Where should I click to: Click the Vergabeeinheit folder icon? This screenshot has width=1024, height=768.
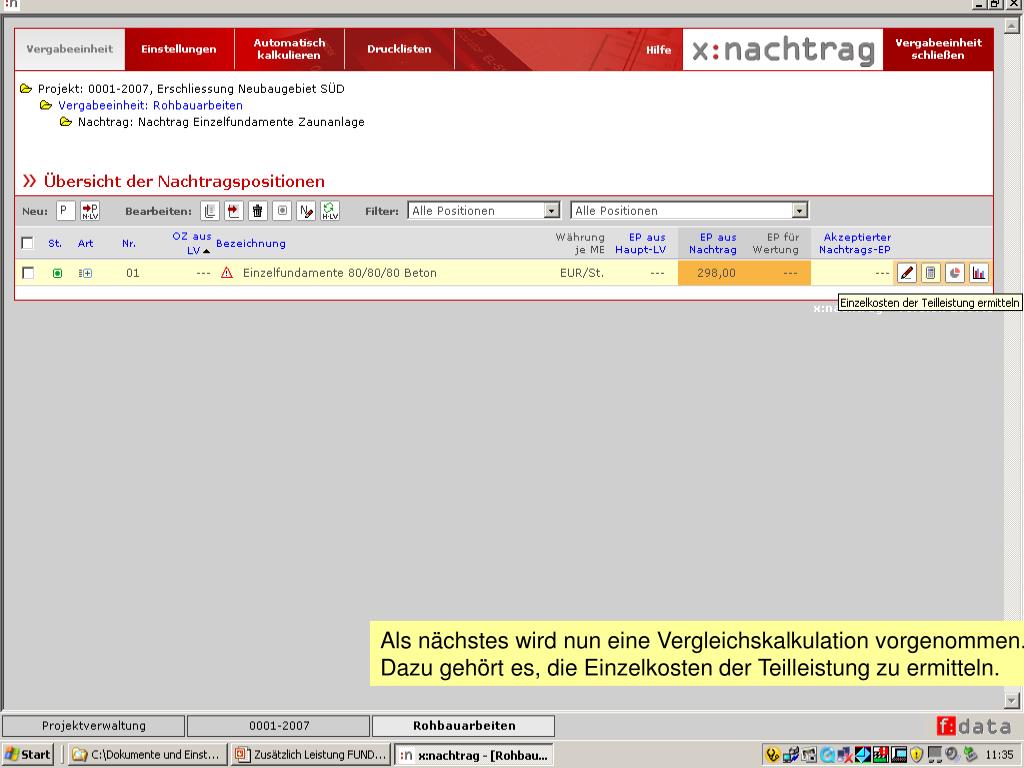(x=46, y=105)
